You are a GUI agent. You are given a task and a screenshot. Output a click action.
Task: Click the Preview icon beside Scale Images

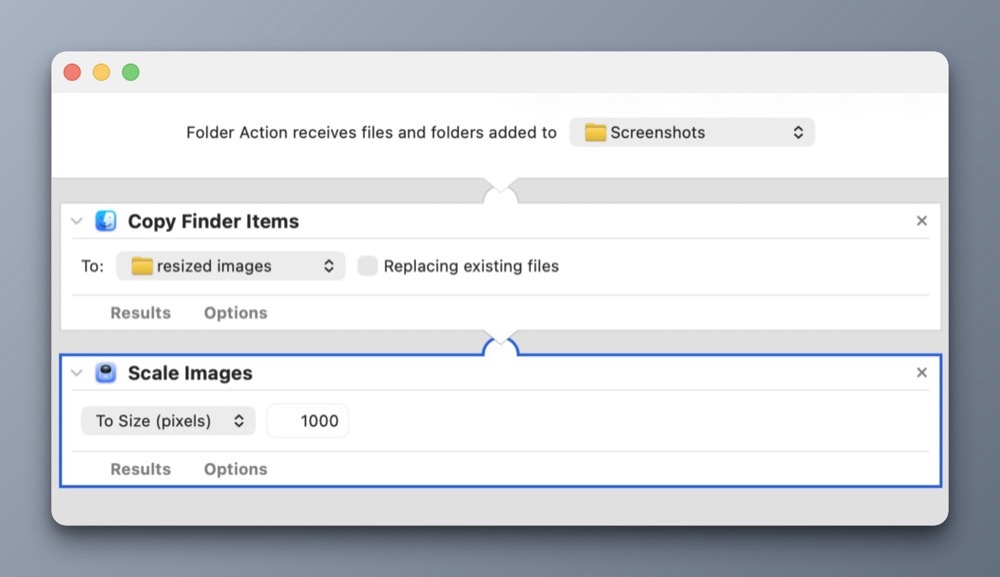106,373
